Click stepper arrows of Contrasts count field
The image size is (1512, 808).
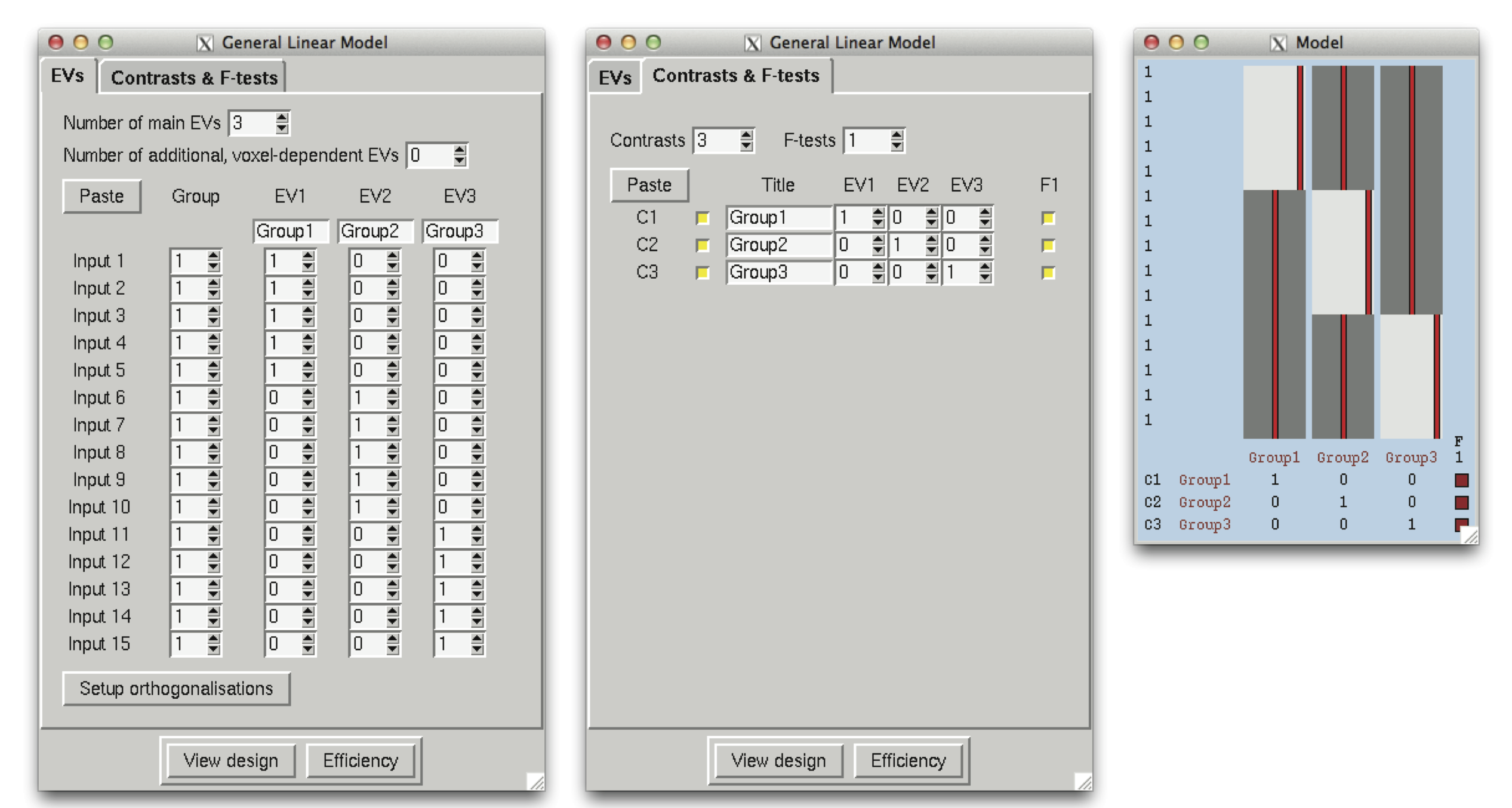[x=746, y=140]
